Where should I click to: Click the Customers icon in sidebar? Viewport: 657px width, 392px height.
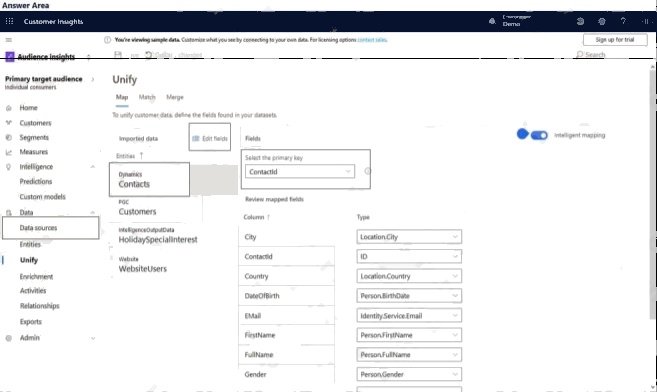point(9,123)
